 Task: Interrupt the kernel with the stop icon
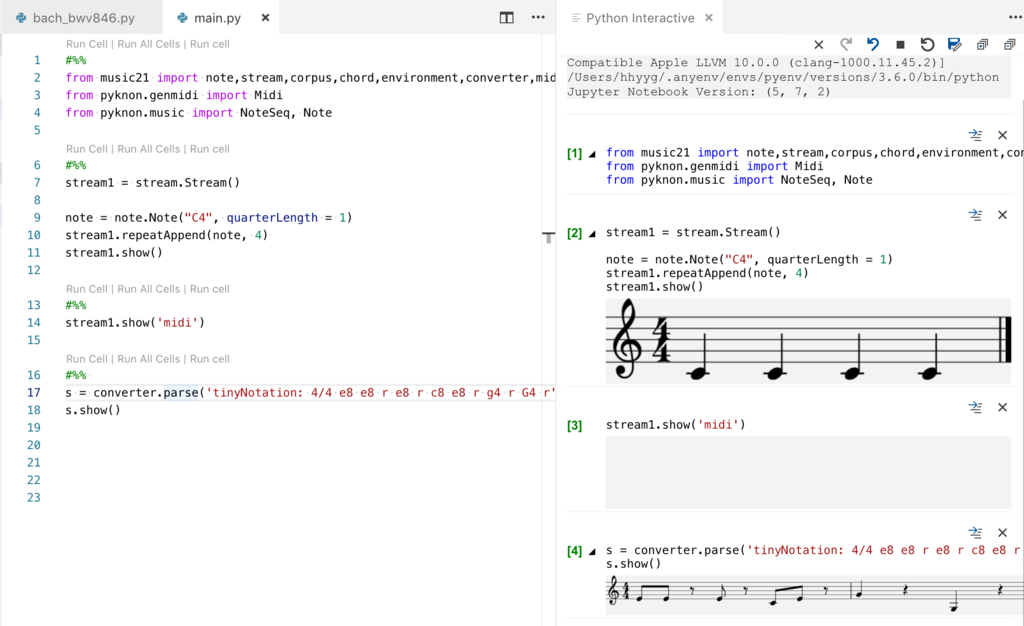click(x=898, y=45)
